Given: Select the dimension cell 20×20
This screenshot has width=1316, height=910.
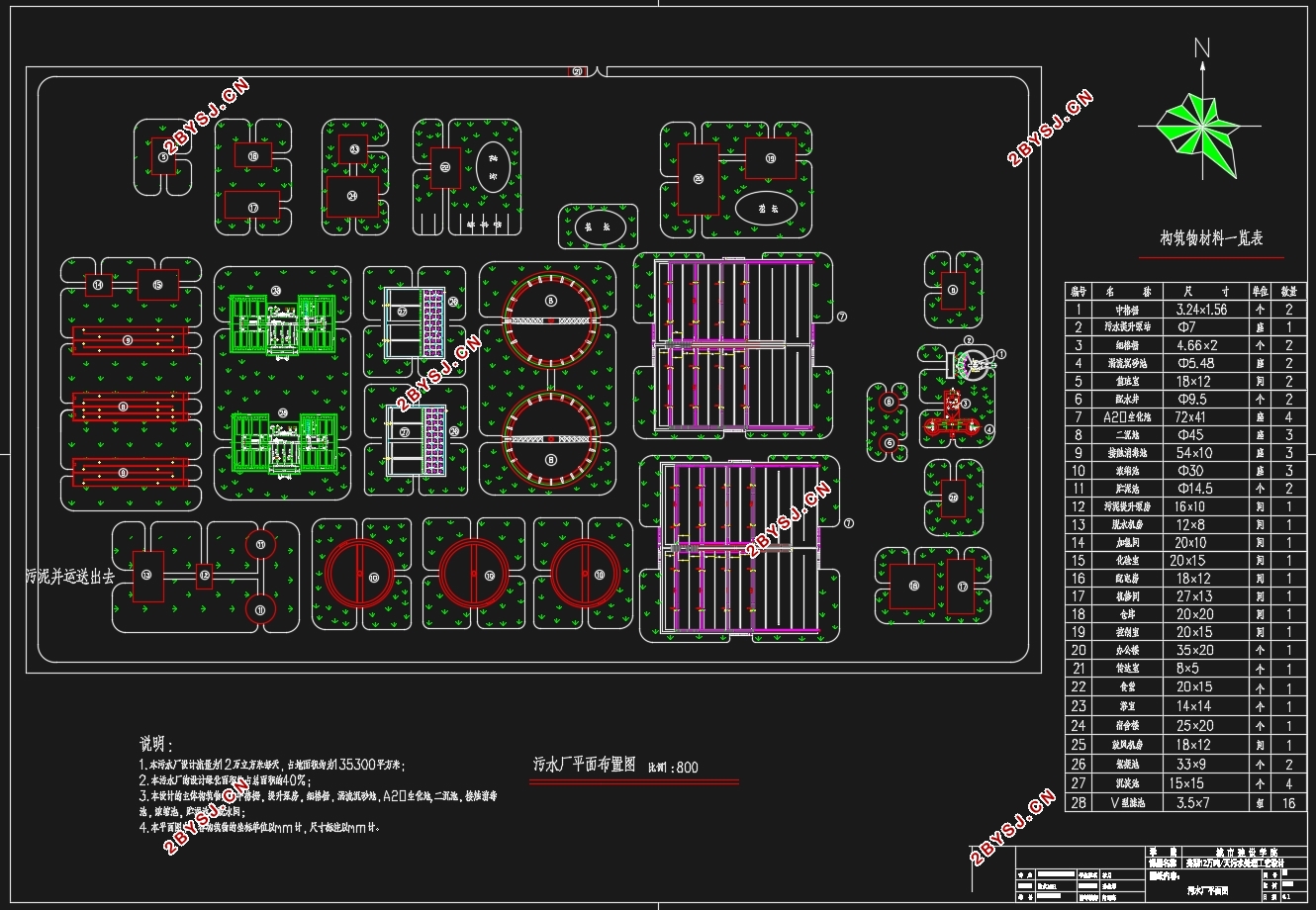Looking at the screenshot, I should 1193,613.
